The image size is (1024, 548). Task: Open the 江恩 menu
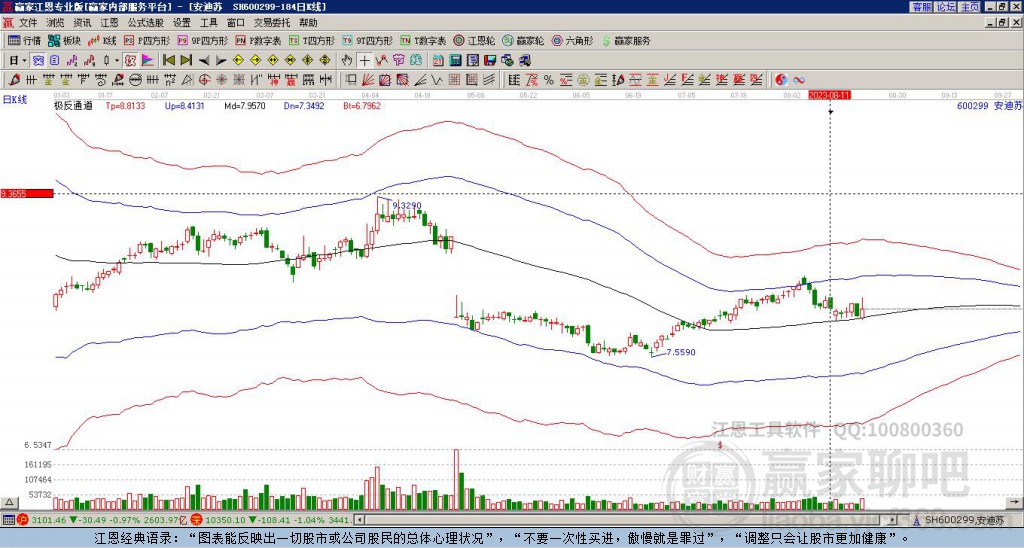tap(109, 23)
